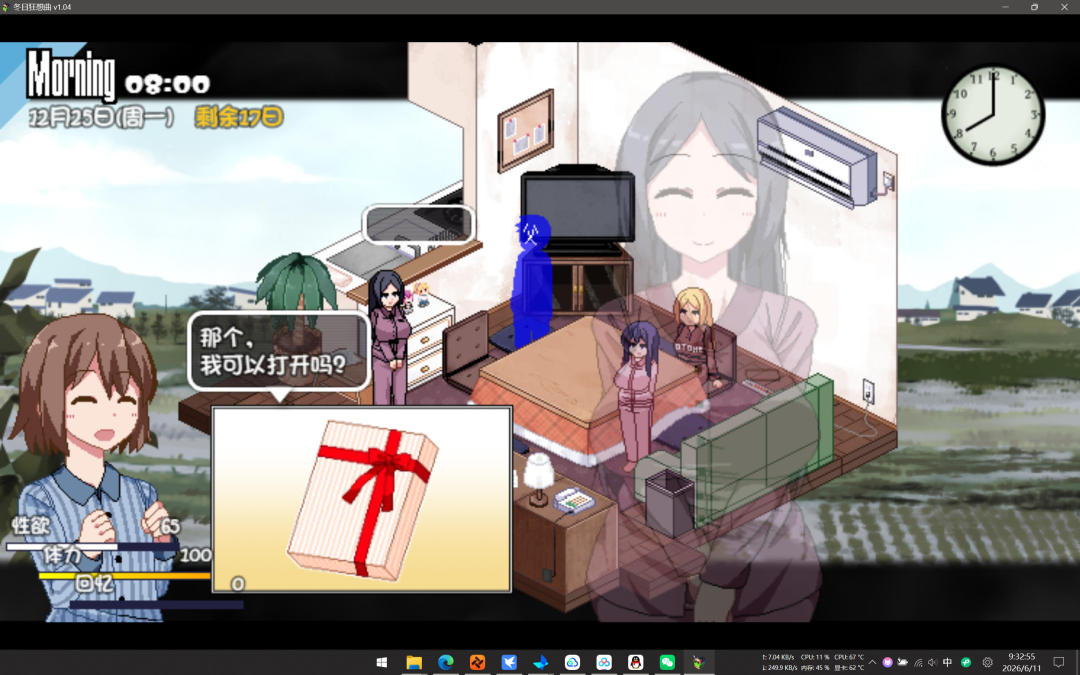This screenshot has height=675, width=1080.
Task: Click the settings gear tray icon
Action: tap(987, 663)
